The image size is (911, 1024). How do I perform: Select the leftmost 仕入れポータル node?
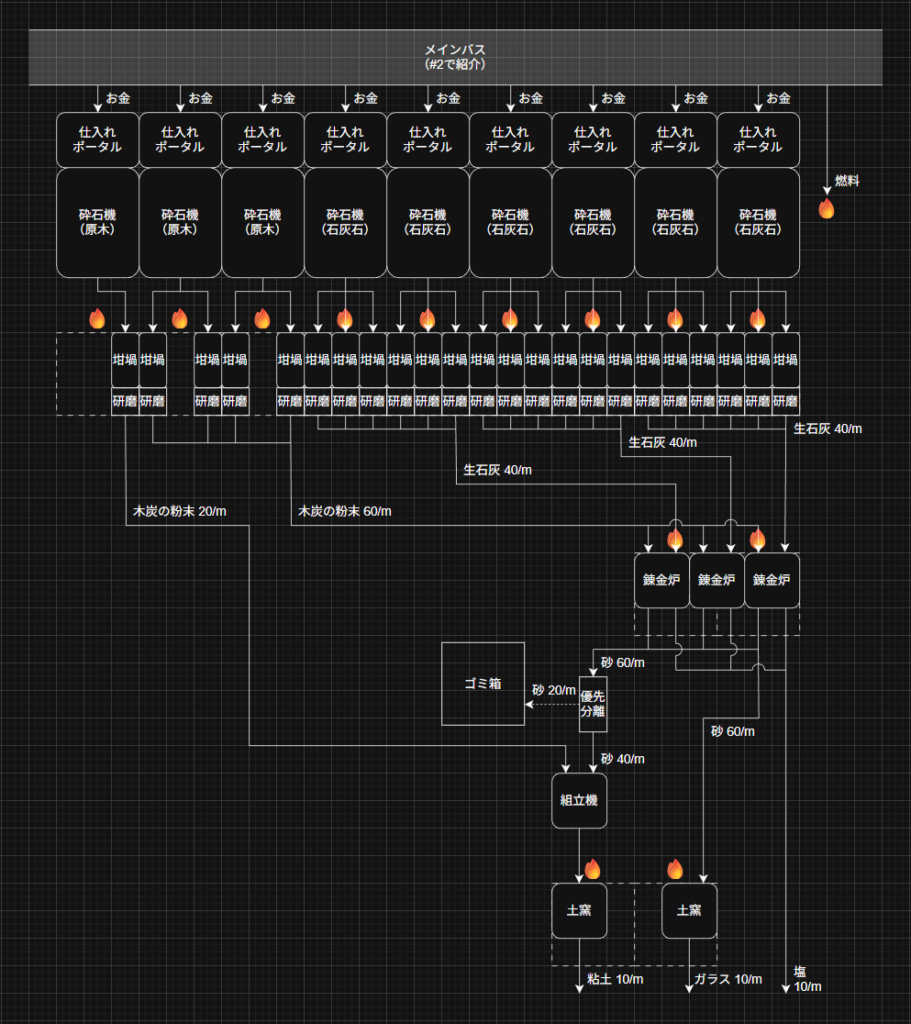97,139
